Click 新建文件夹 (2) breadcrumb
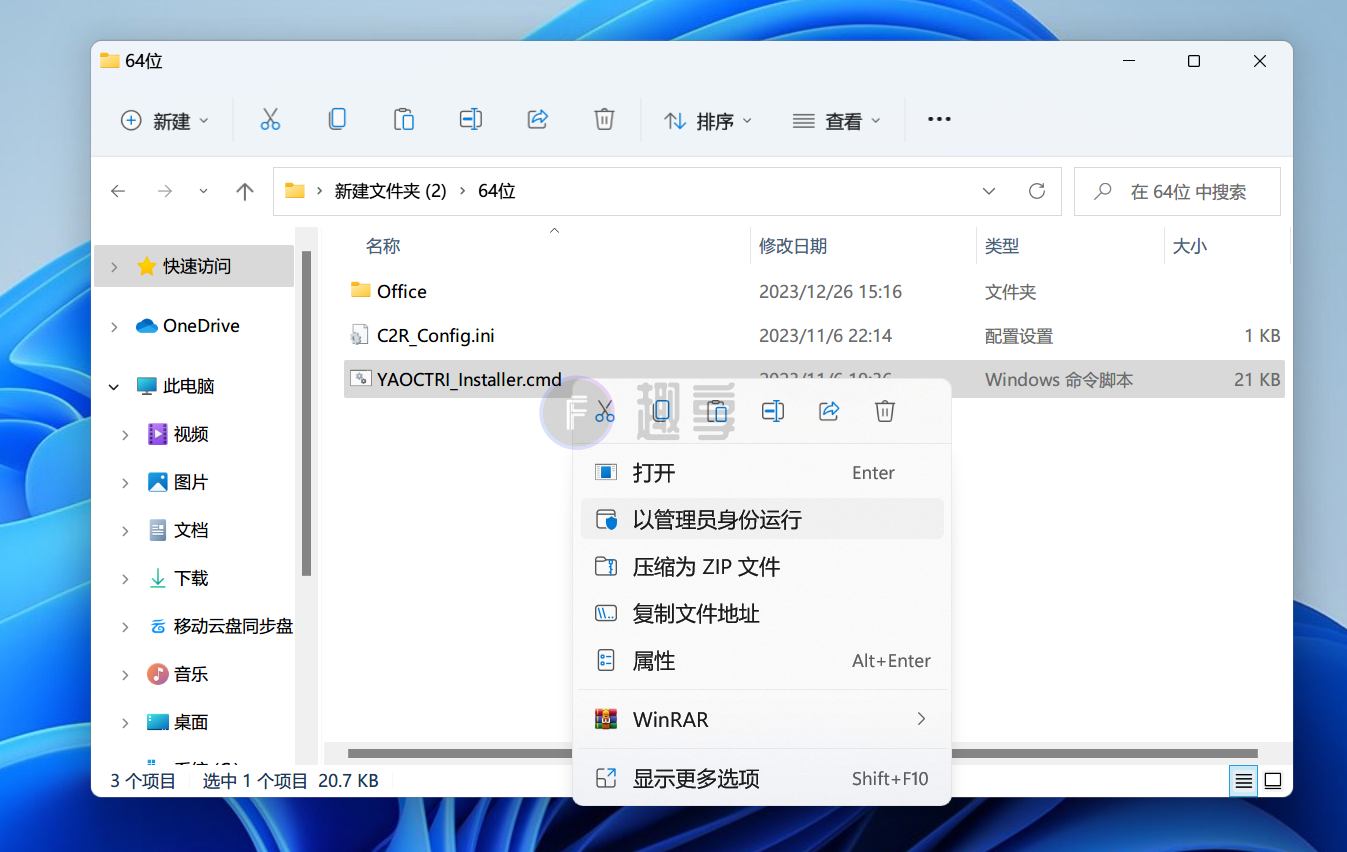 (x=390, y=191)
